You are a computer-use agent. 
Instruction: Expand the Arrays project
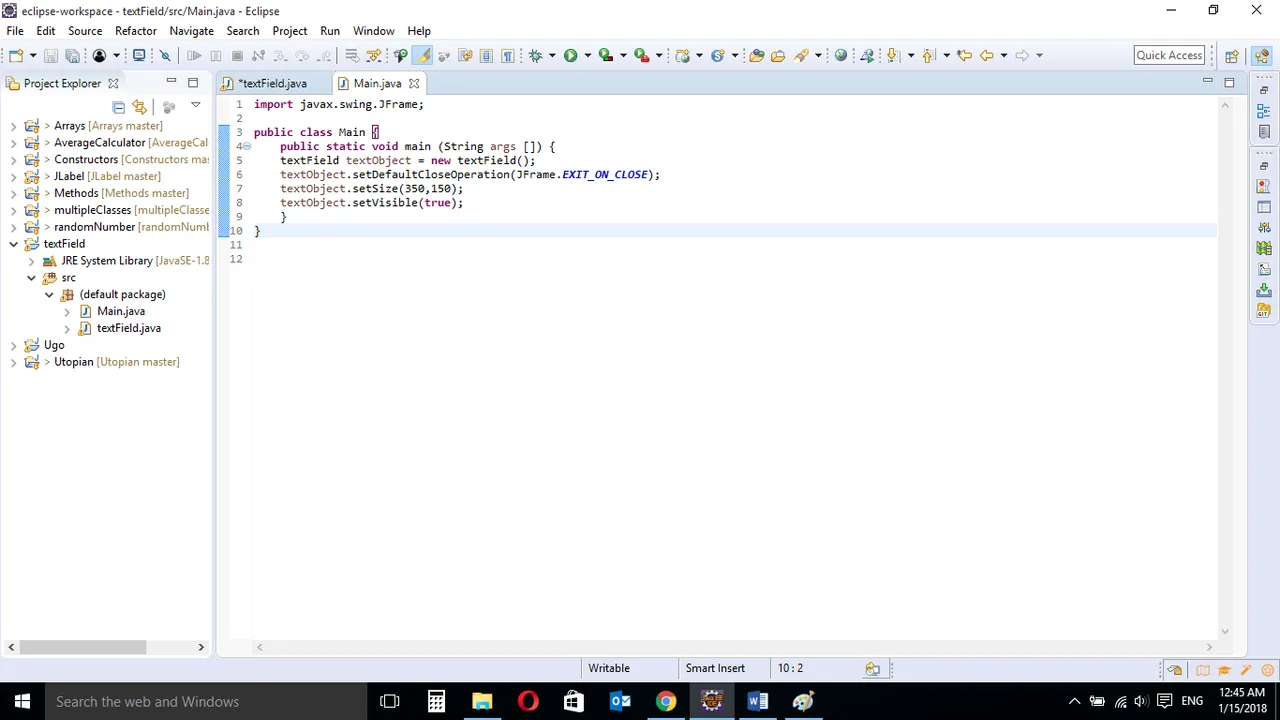pos(13,126)
